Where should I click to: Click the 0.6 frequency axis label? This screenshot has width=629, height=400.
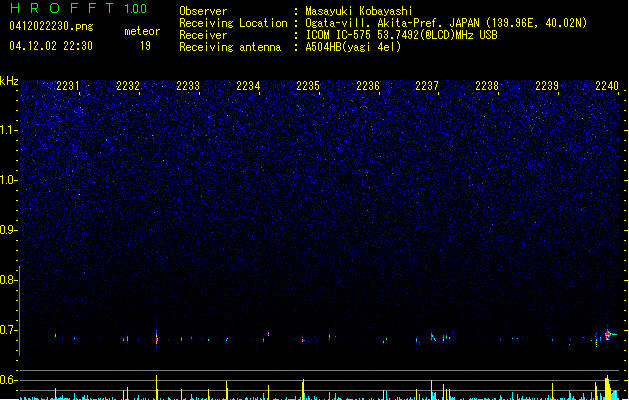tap(8, 380)
